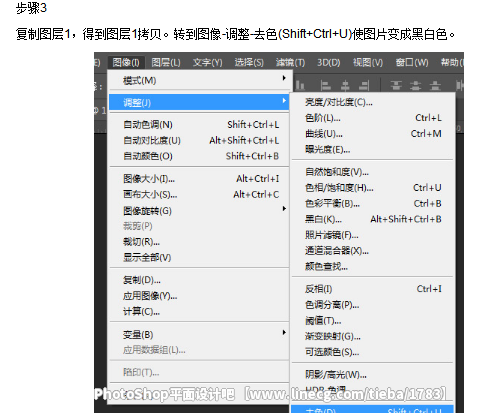Expand the 模式(M) submenu
502x413 pixels.
[199, 80]
